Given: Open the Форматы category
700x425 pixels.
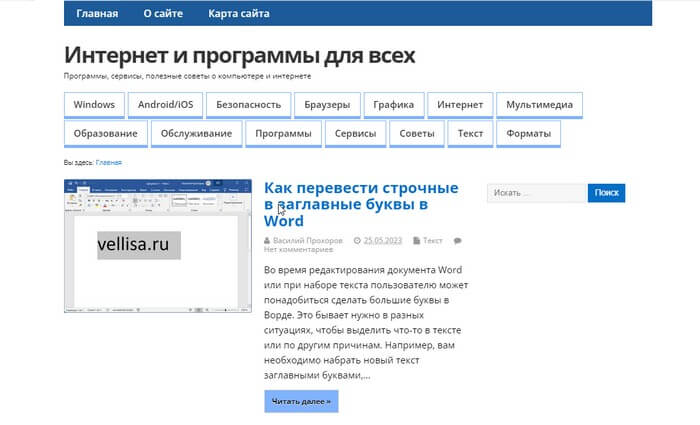Looking at the screenshot, I should tap(529, 133).
